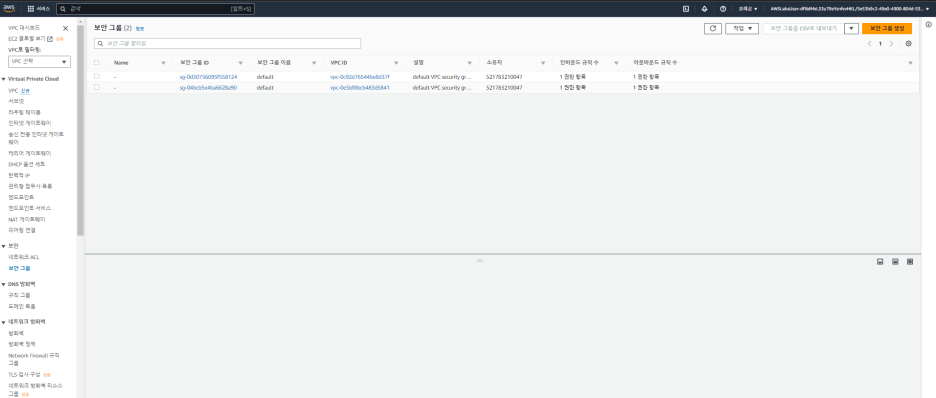
Task: Open 네트워크 ACL in the sidebar
Action: 24,257
